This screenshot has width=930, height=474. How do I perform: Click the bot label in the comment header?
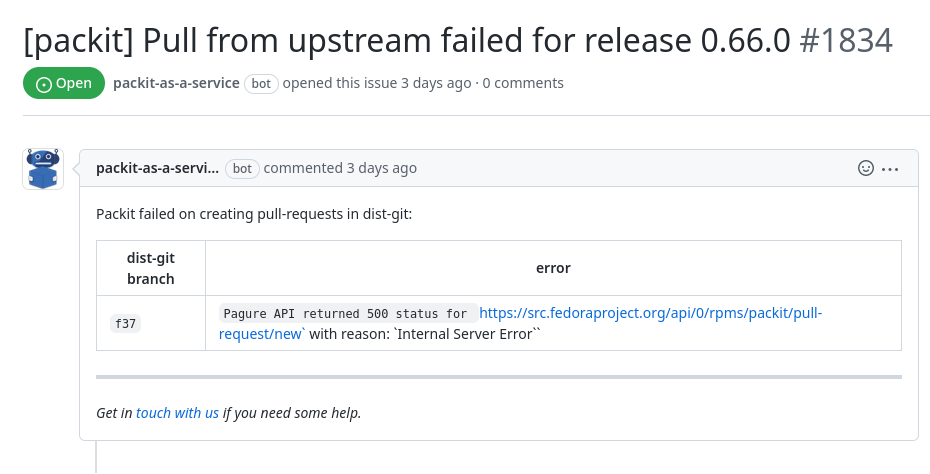point(242,168)
